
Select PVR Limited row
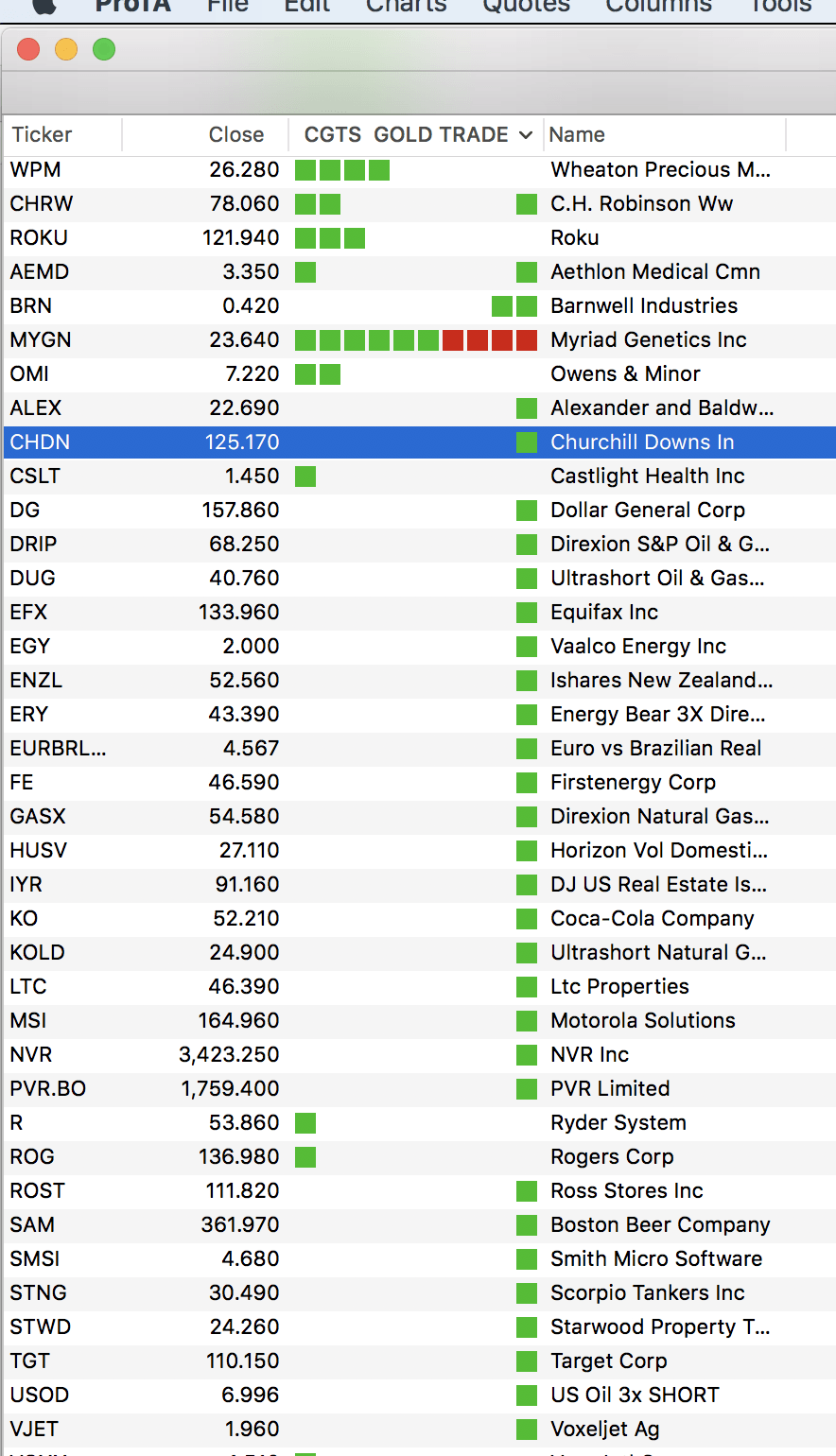(418, 1088)
